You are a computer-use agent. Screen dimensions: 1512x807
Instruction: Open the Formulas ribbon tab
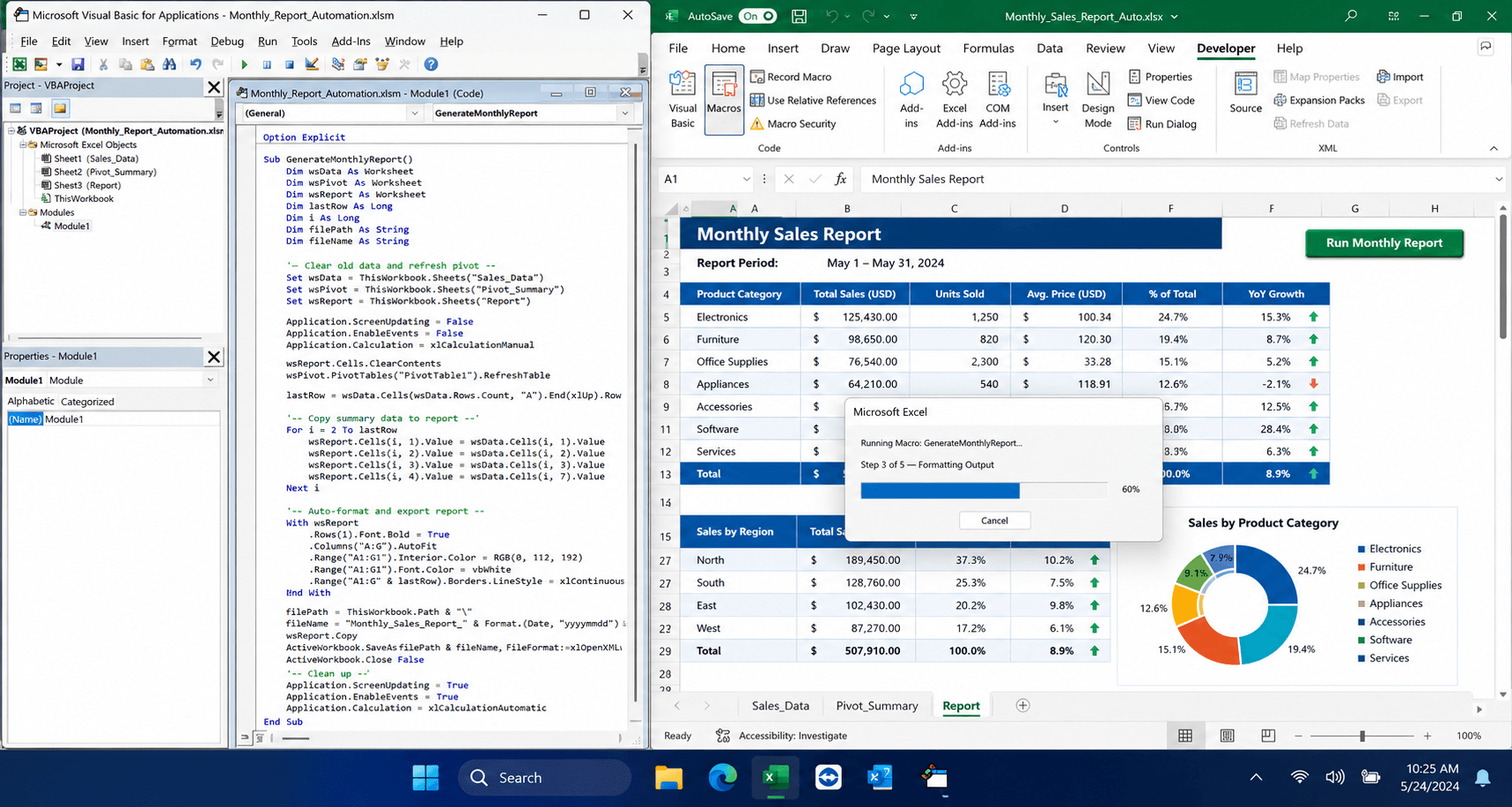click(x=988, y=48)
